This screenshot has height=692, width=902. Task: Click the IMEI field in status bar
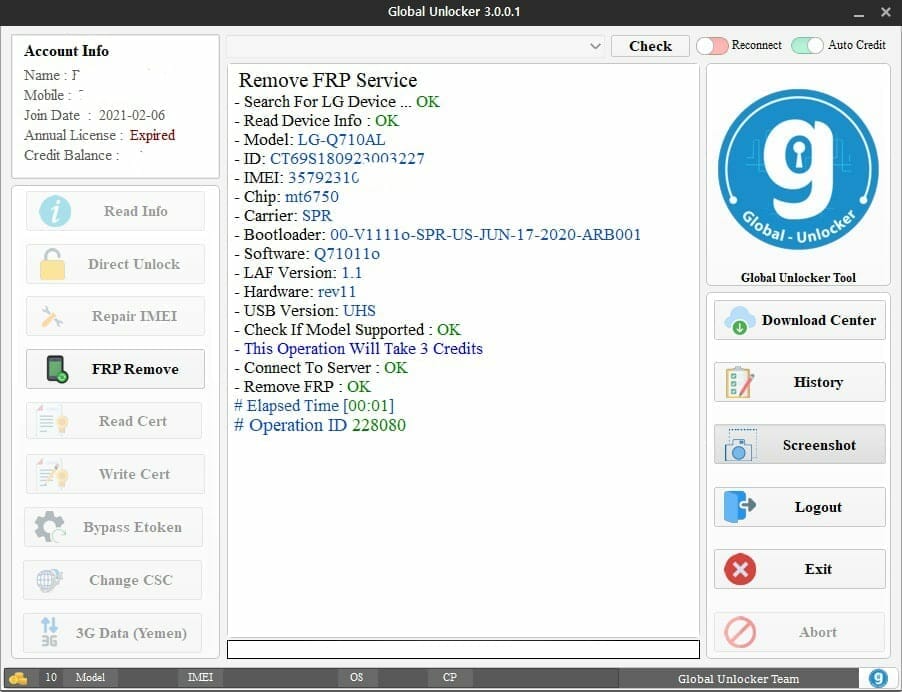pyautogui.click(x=200, y=678)
